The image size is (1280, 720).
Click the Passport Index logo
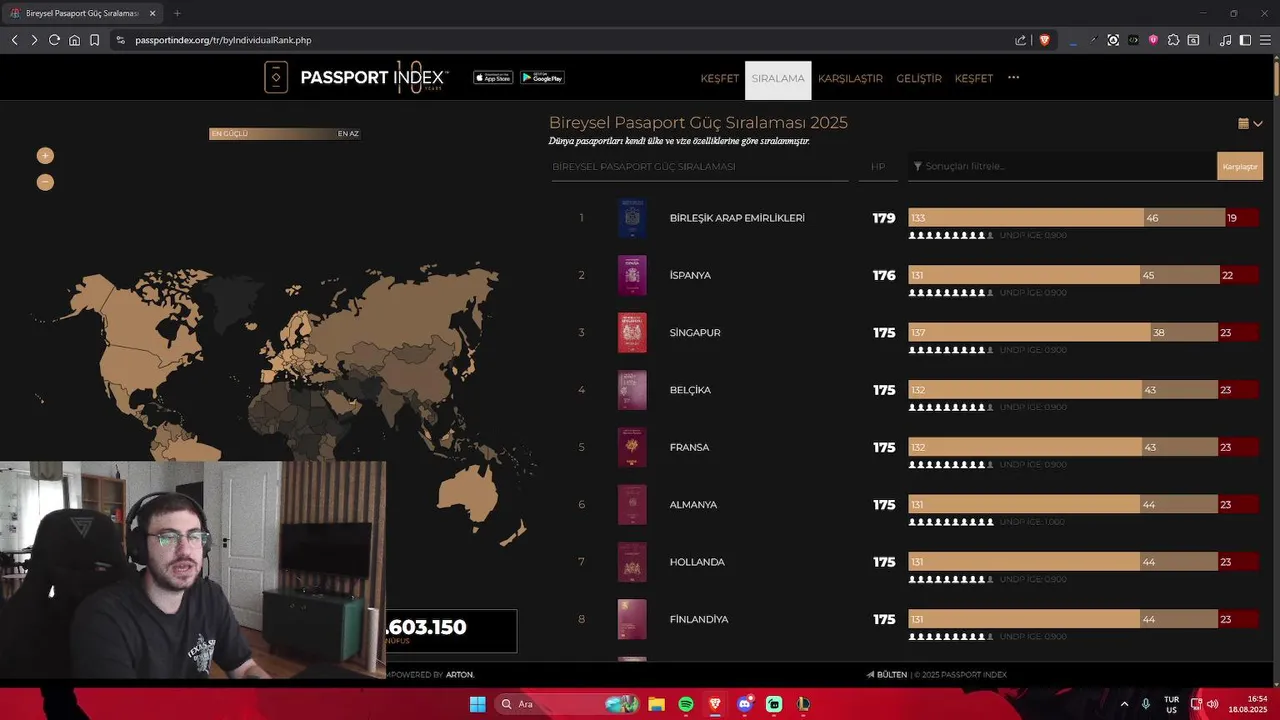click(x=356, y=78)
